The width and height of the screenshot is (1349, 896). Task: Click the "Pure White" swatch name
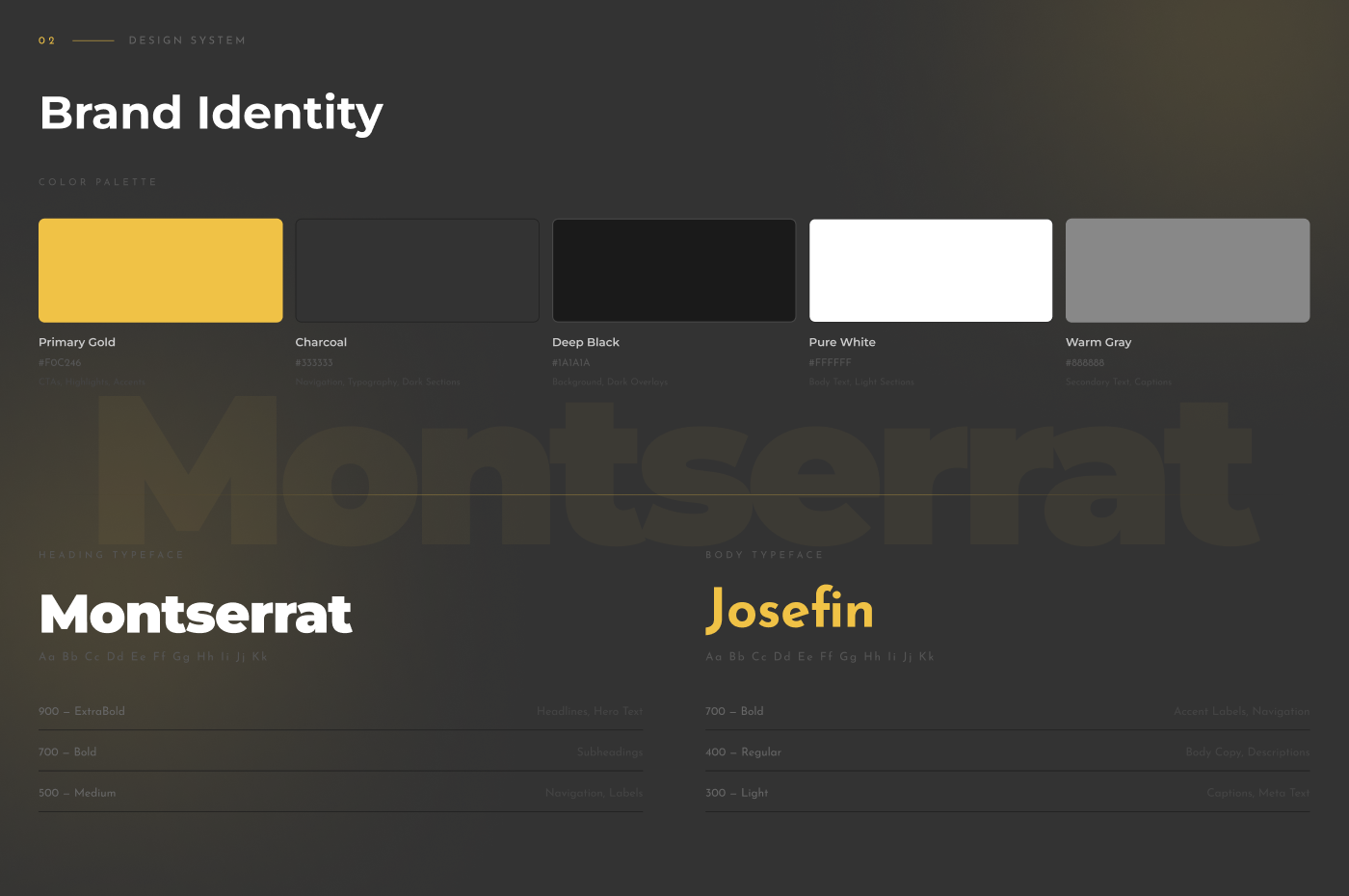pos(842,342)
